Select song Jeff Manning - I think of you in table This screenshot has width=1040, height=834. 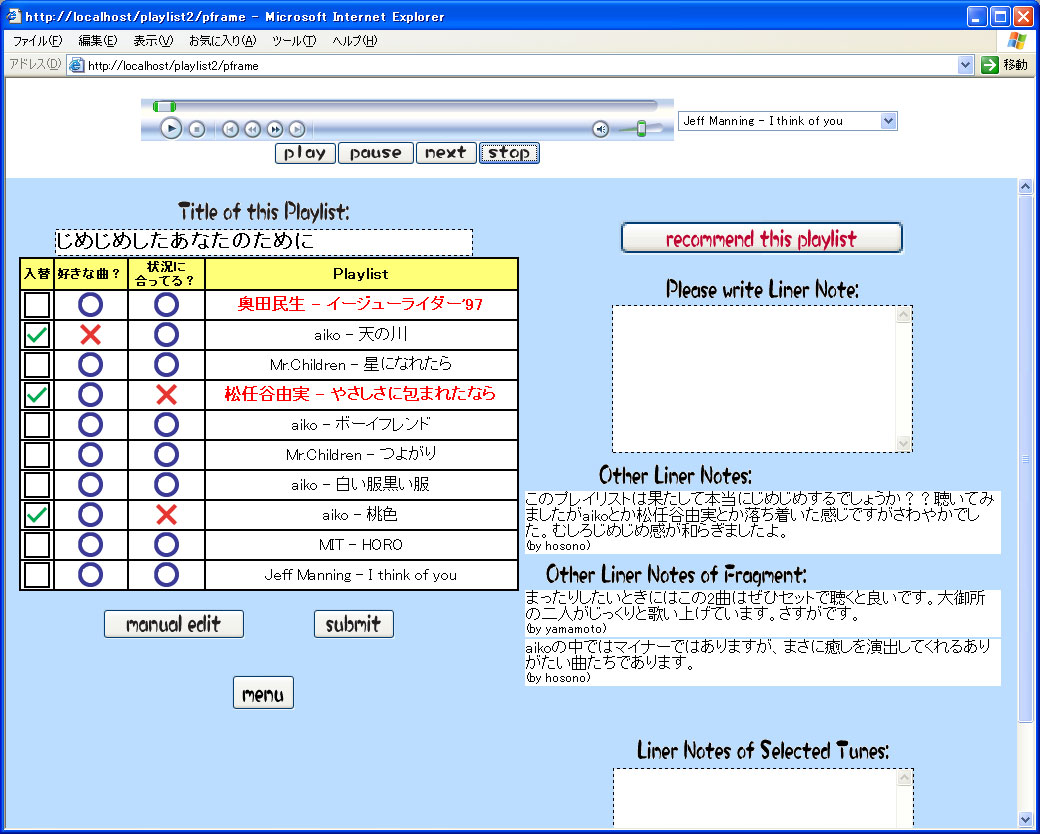click(x=361, y=575)
